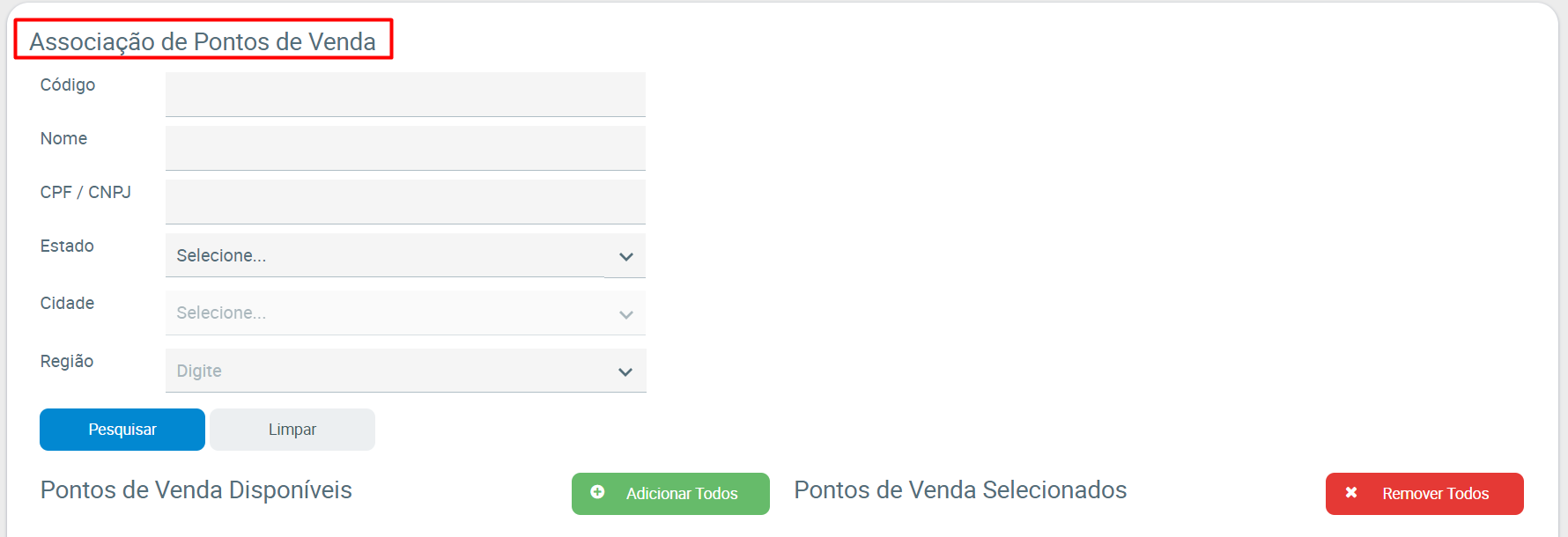Click the Região dropdown chevron arrow
1568x537 pixels.
(625, 371)
